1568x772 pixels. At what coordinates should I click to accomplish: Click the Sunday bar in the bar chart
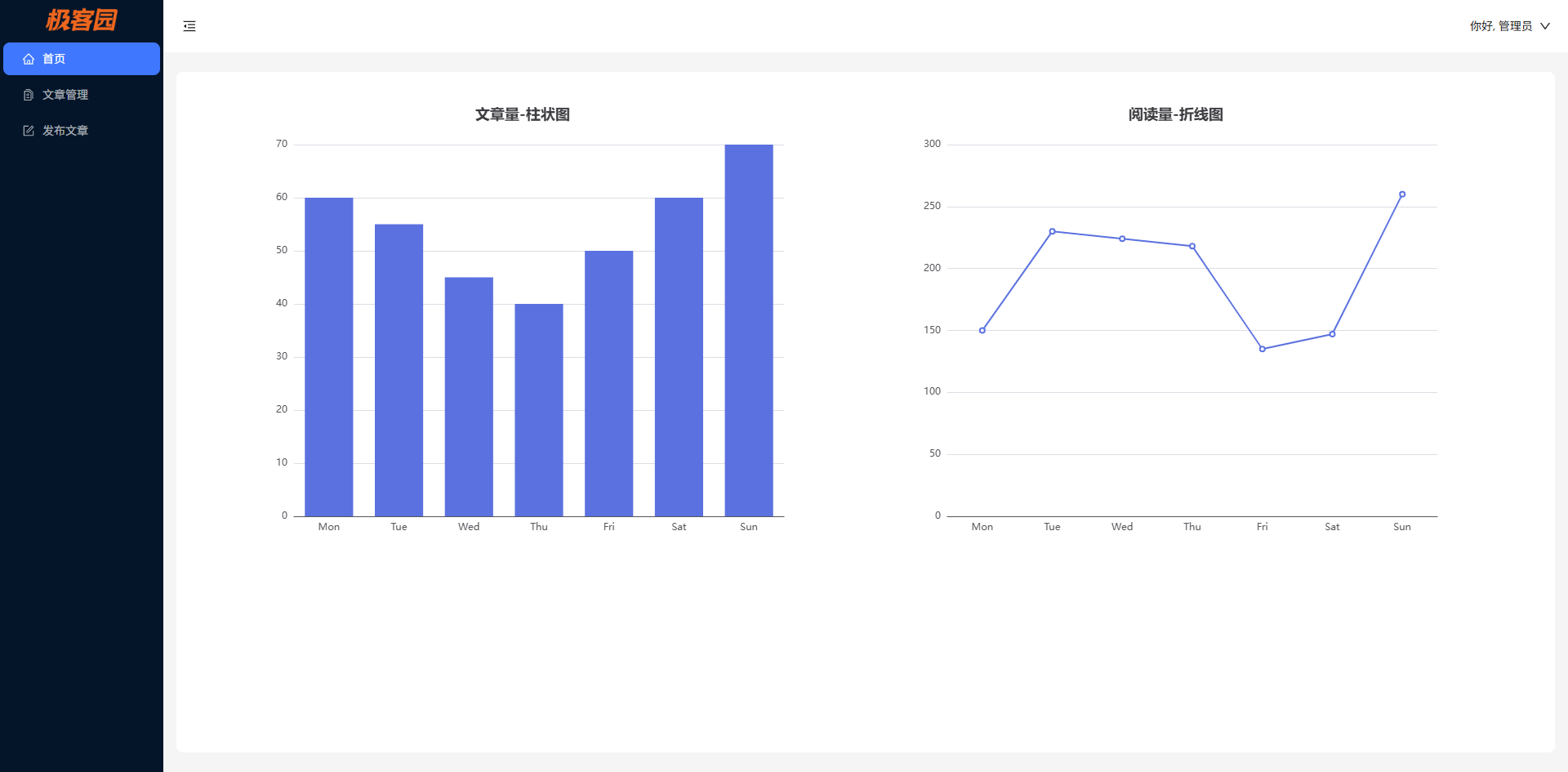pos(748,331)
